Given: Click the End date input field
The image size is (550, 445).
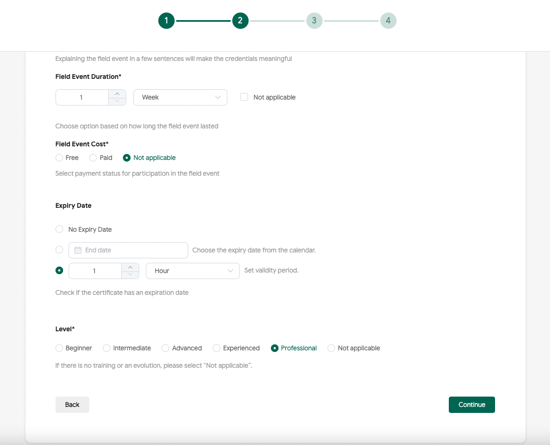Looking at the screenshot, I should pyautogui.click(x=128, y=250).
